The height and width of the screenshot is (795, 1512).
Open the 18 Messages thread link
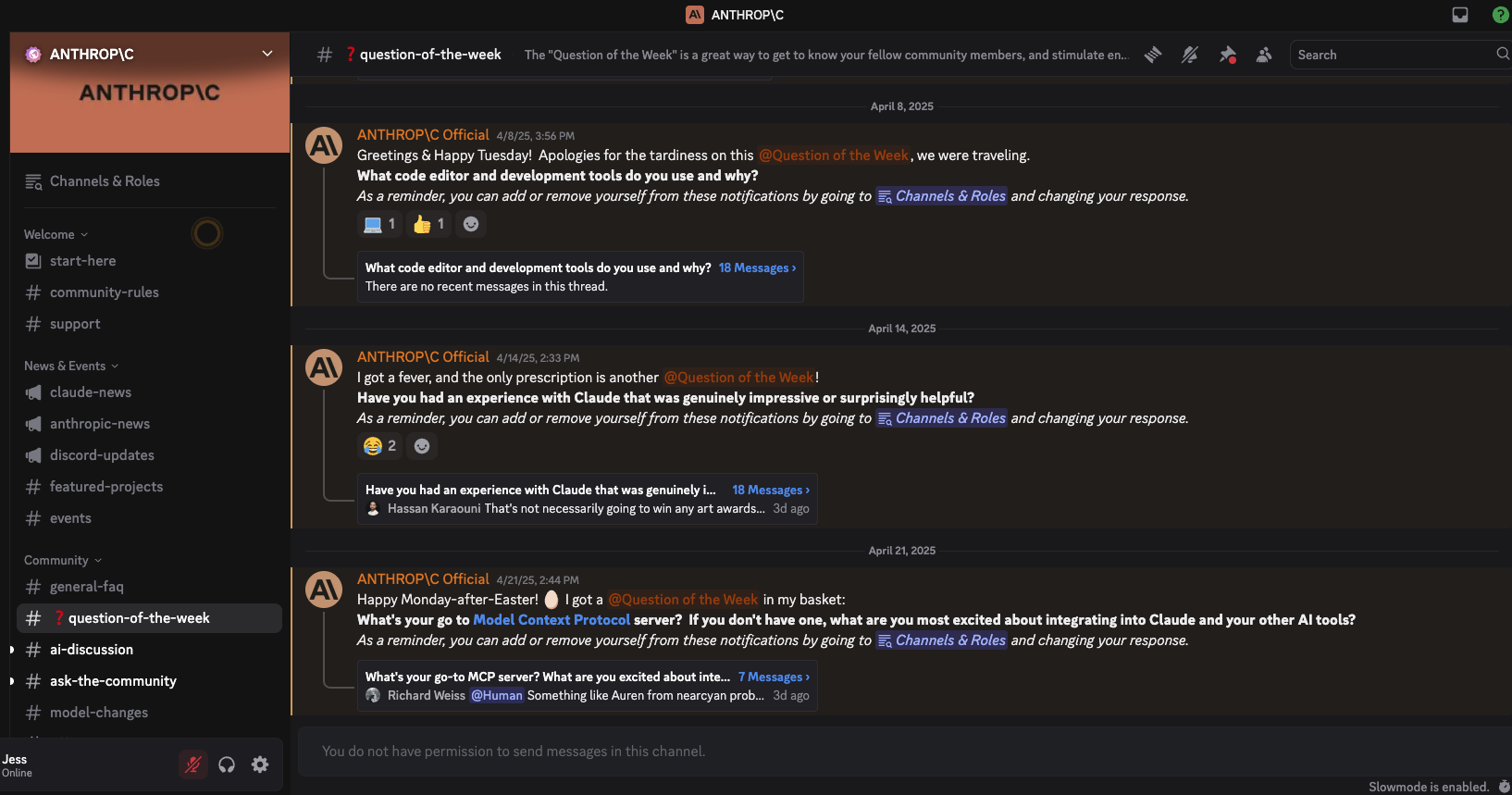tap(757, 267)
